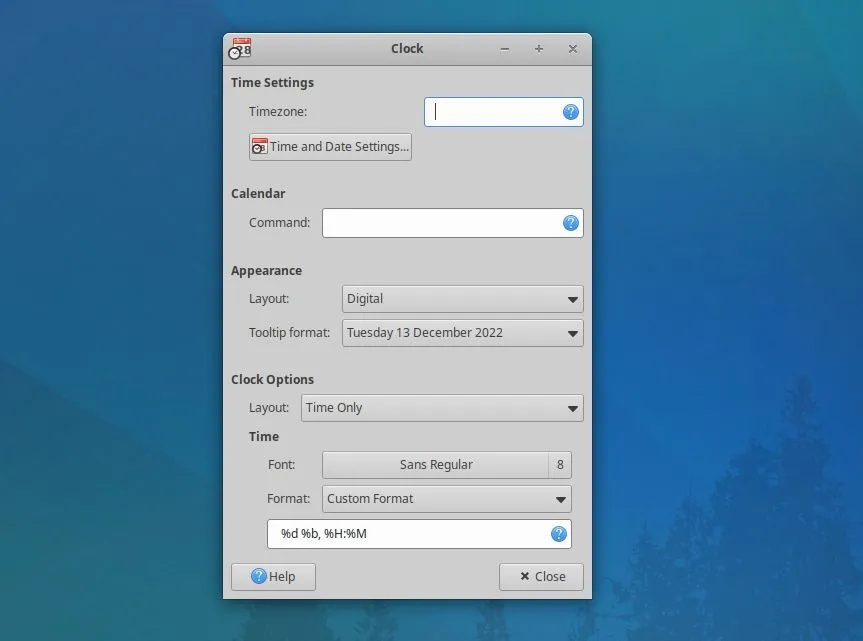Open the Clock Options Layout dropdown showing Time Only

441,408
